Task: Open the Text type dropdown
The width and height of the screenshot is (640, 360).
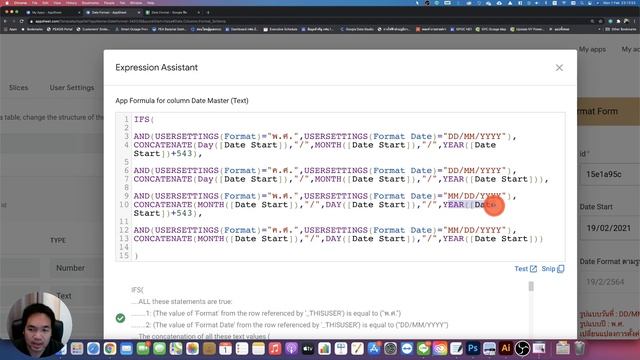Action: coord(77,295)
